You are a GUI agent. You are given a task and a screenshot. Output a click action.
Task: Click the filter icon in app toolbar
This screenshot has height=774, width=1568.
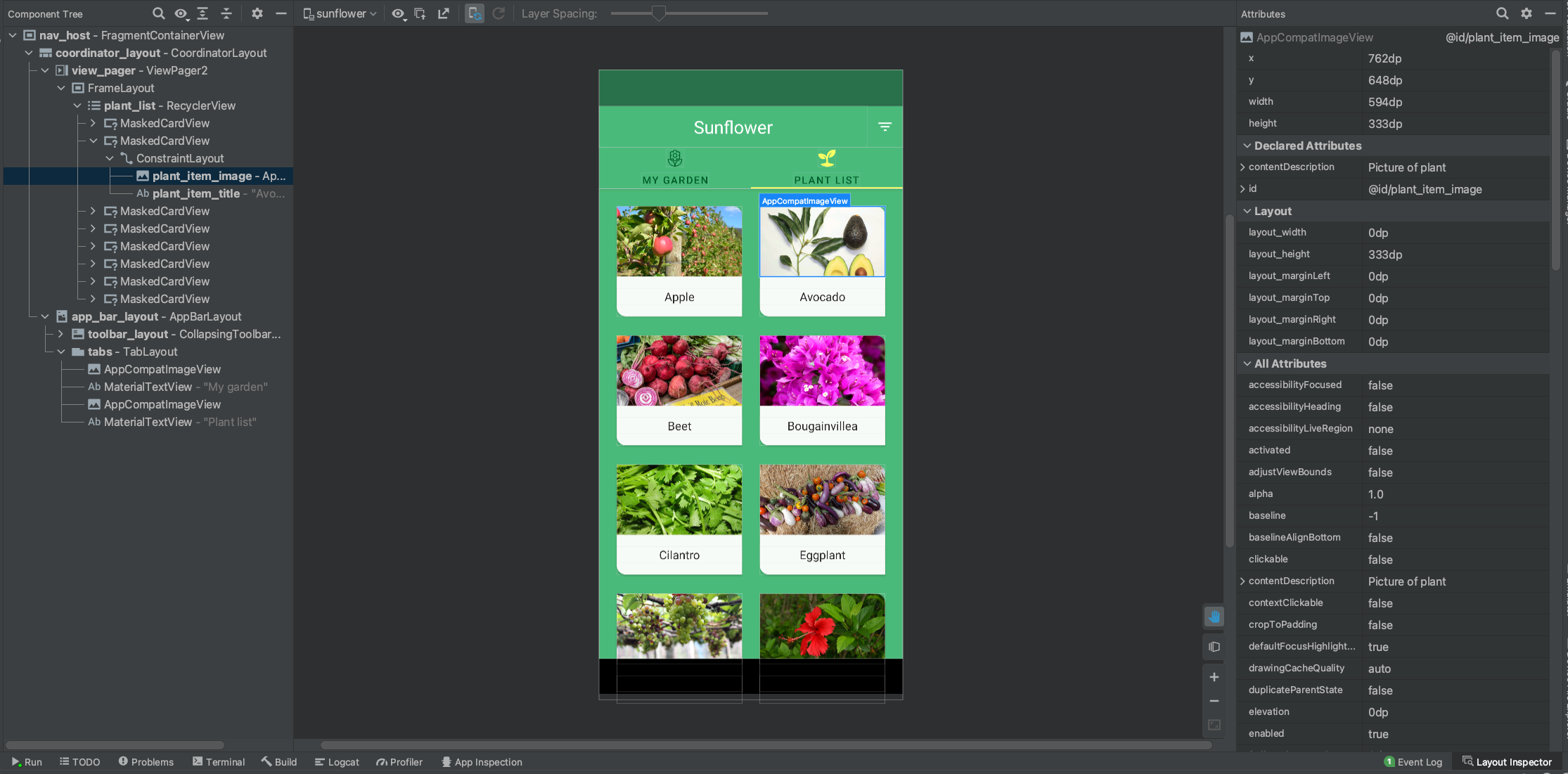coord(883,126)
